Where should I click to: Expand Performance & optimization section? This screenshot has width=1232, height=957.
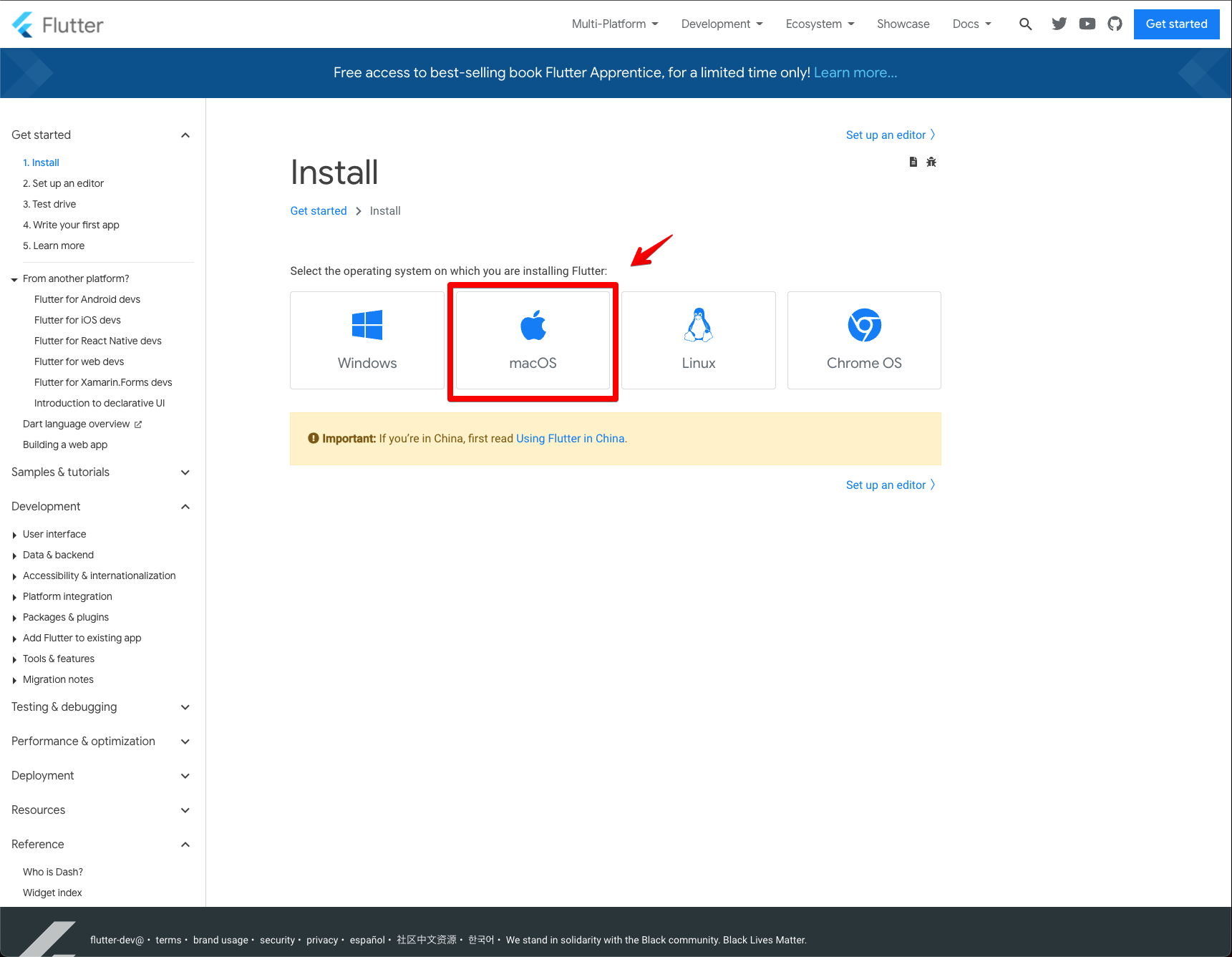point(101,741)
